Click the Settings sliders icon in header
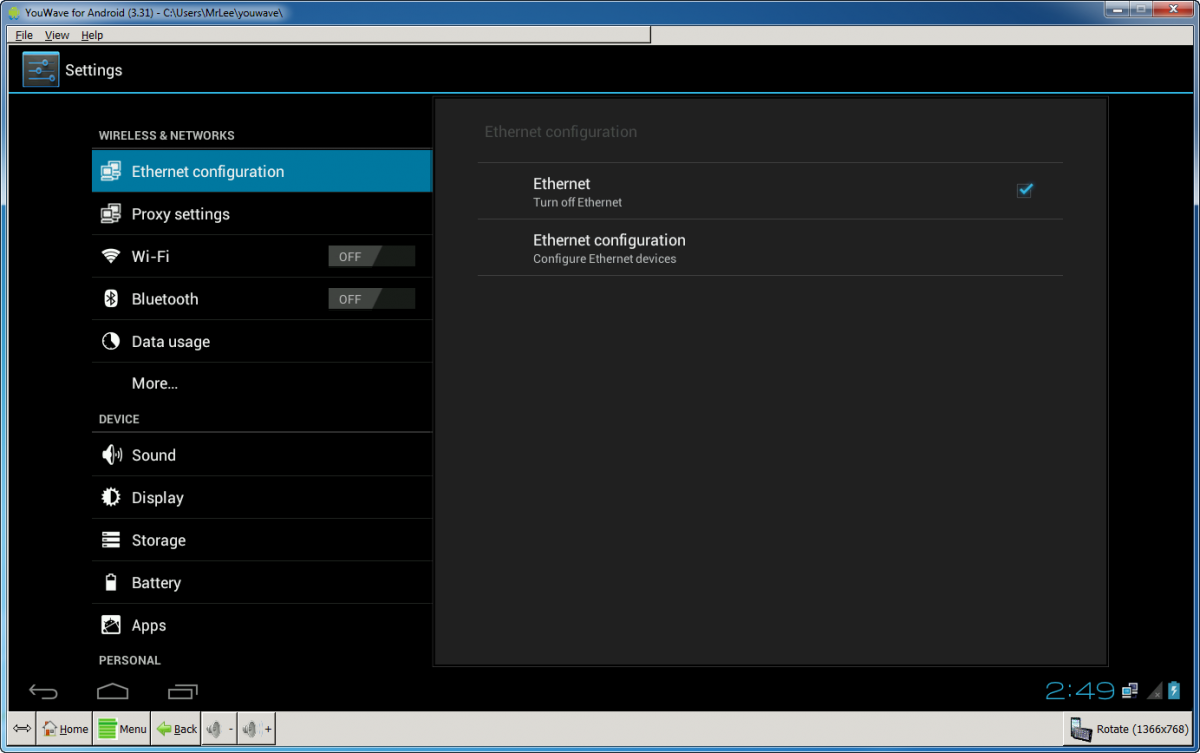The image size is (1200, 753). coord(41,70)
